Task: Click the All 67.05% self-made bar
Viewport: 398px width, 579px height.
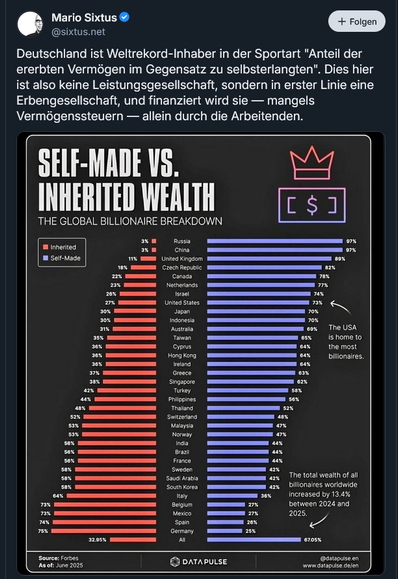Action: [x=254, y=540]
